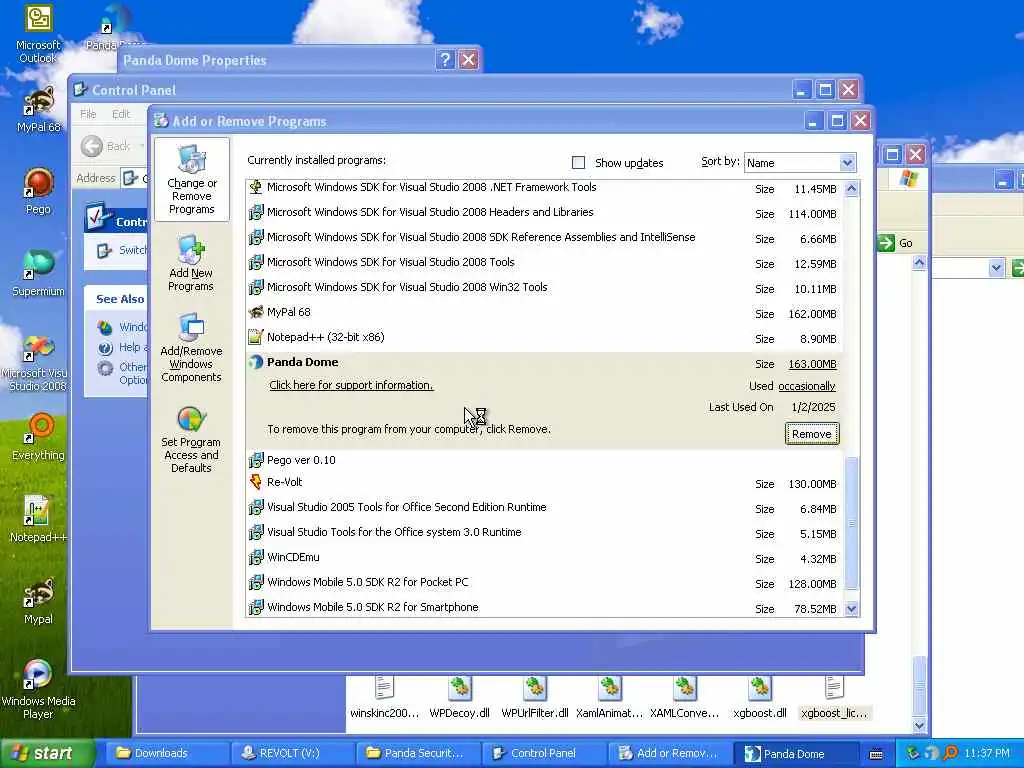
Task: Open Edit menu in Control Panel window
Action: [121, 114]
